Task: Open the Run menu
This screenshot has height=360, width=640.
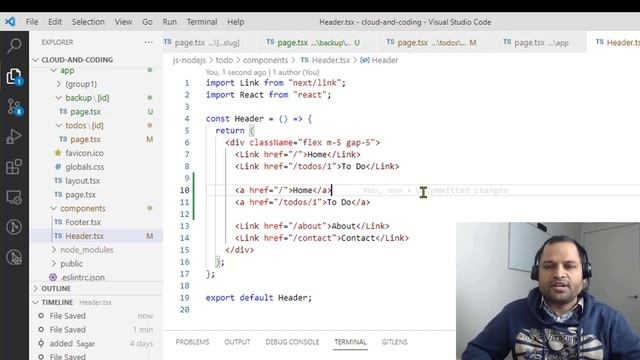Action: [170, 22]
